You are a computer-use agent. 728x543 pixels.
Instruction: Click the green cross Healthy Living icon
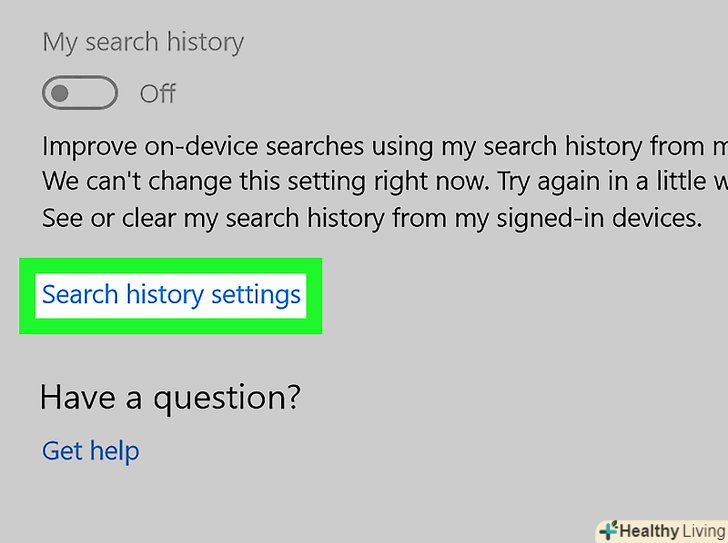[607, 530]
